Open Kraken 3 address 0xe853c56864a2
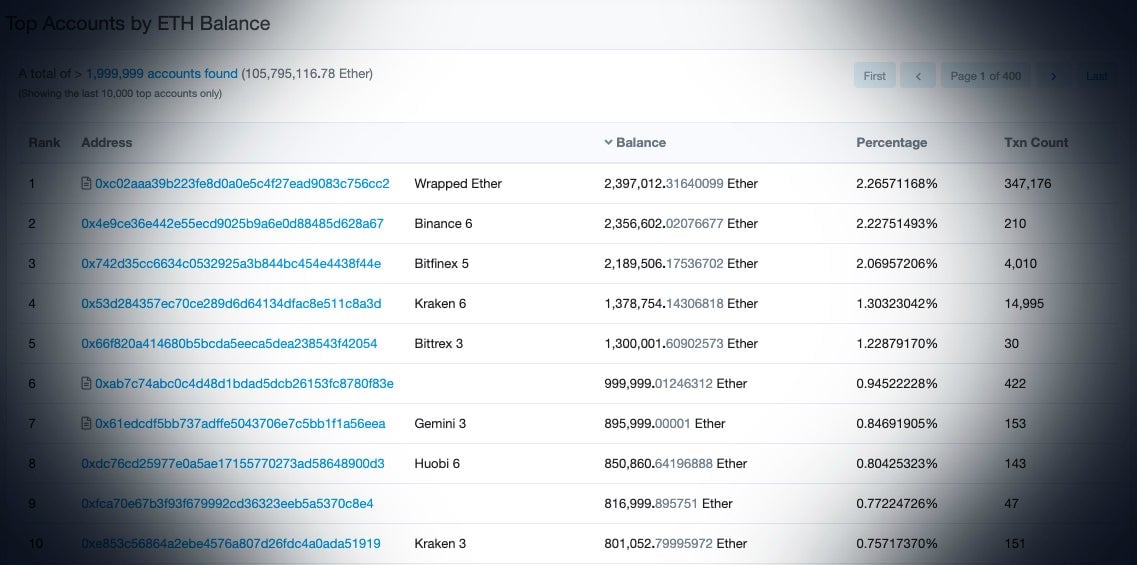Image resolution: width=1137 pixels, height=565 pixels. (x=231, y=543)
